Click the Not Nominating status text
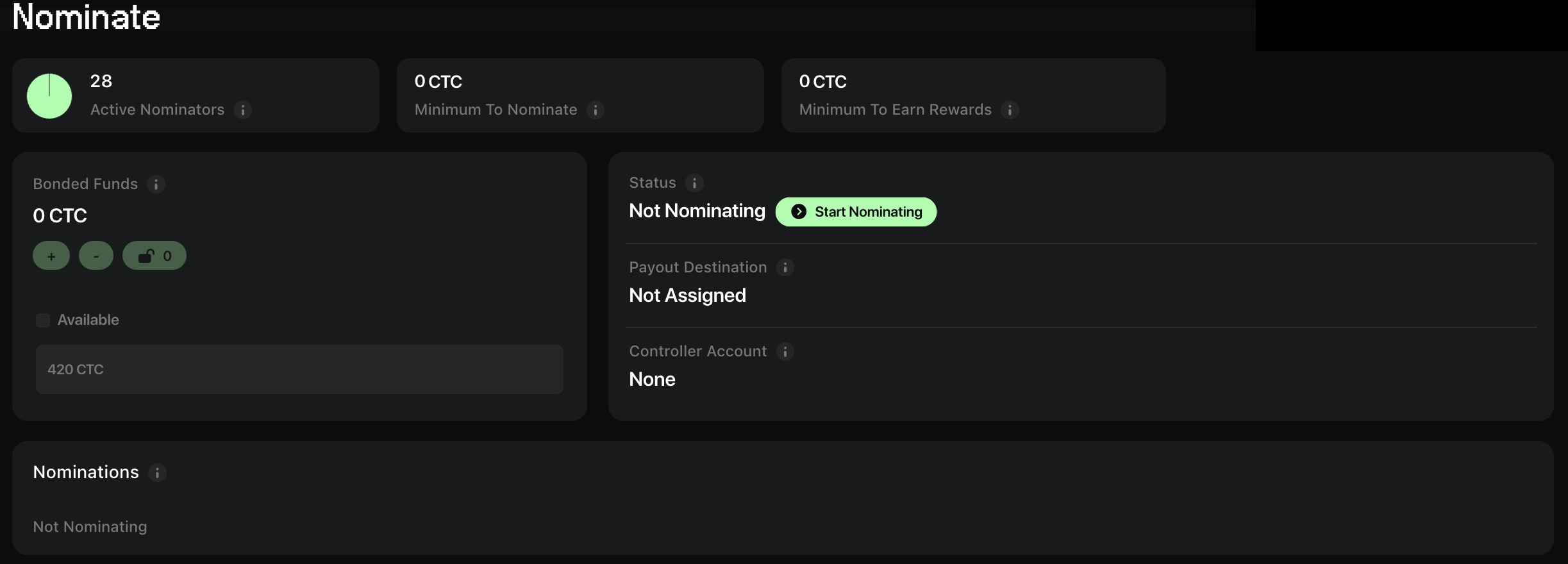This screenshot has width=1568, height=564. pos(697,211)
